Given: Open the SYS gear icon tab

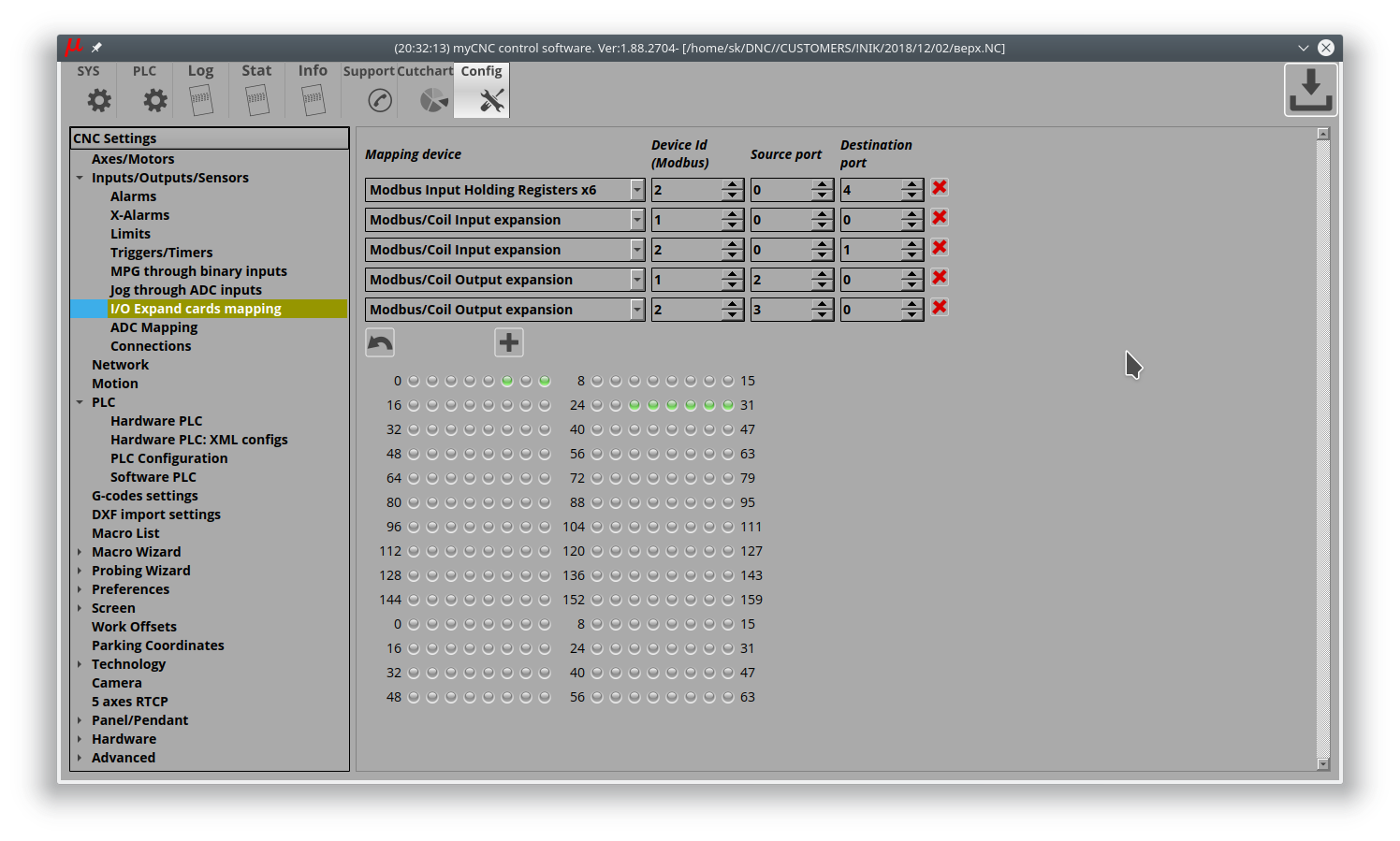Looking at the screenshot, I should pyautogui.click(x=97, y=99).
